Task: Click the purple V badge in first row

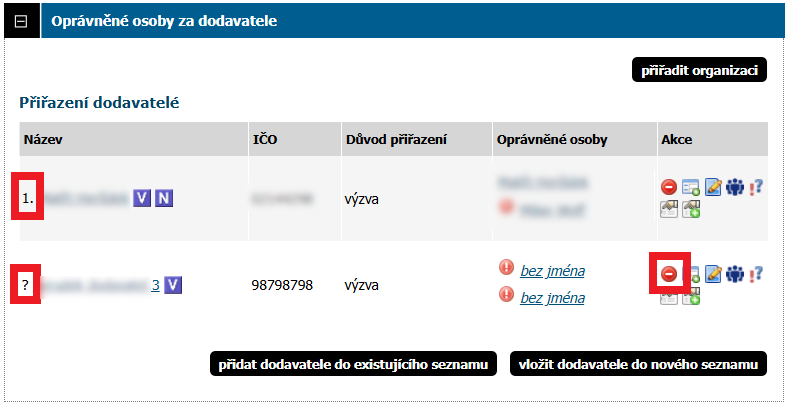Action: click(x=142, y=199)
